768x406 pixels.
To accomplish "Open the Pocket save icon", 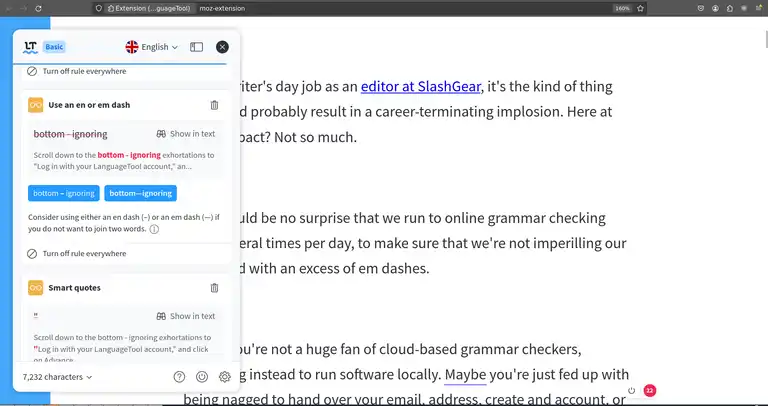I will [x=701, y=8].
